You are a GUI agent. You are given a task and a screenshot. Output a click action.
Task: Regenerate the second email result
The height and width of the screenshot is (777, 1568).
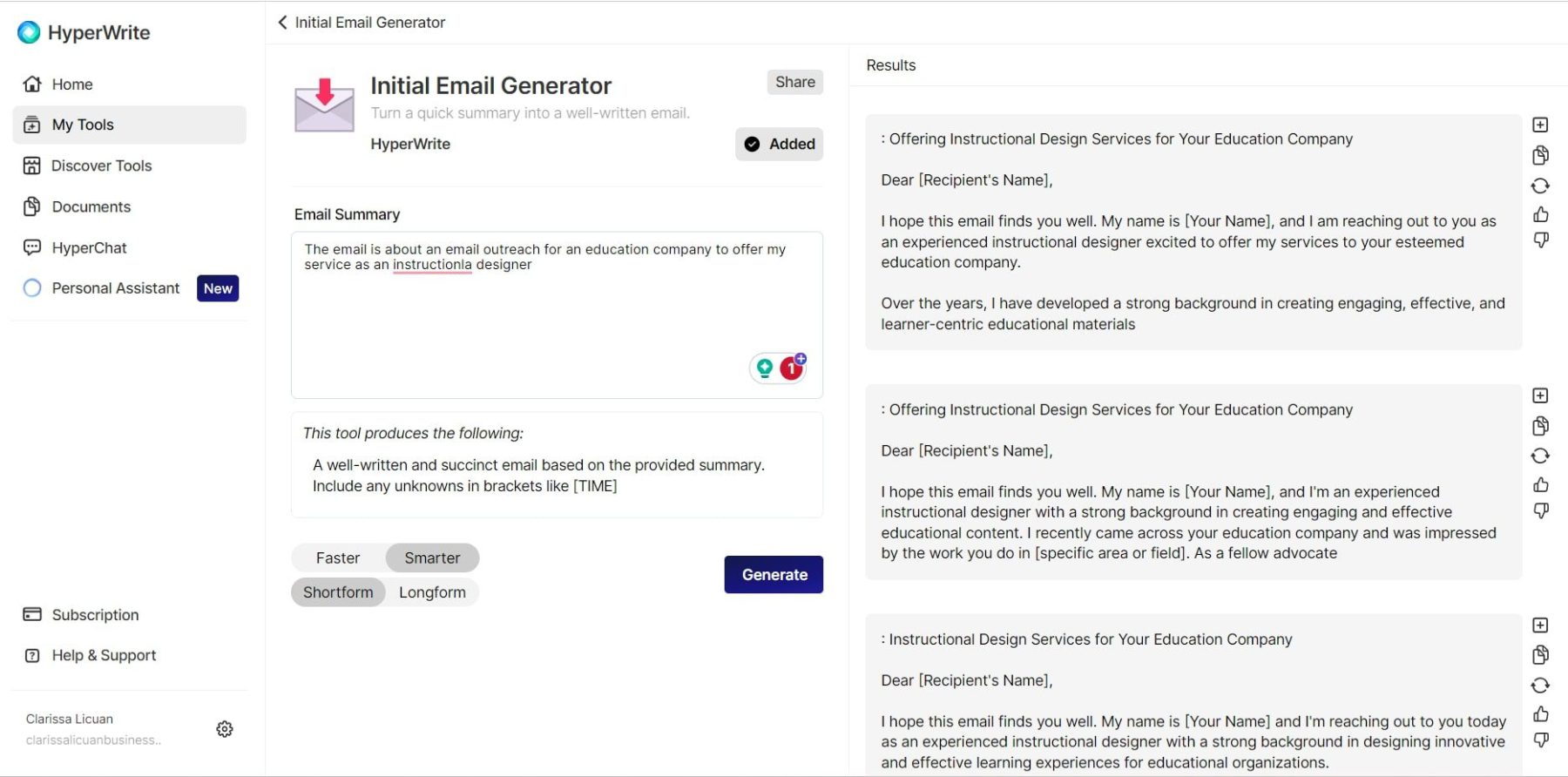(x=1540, y=456)
